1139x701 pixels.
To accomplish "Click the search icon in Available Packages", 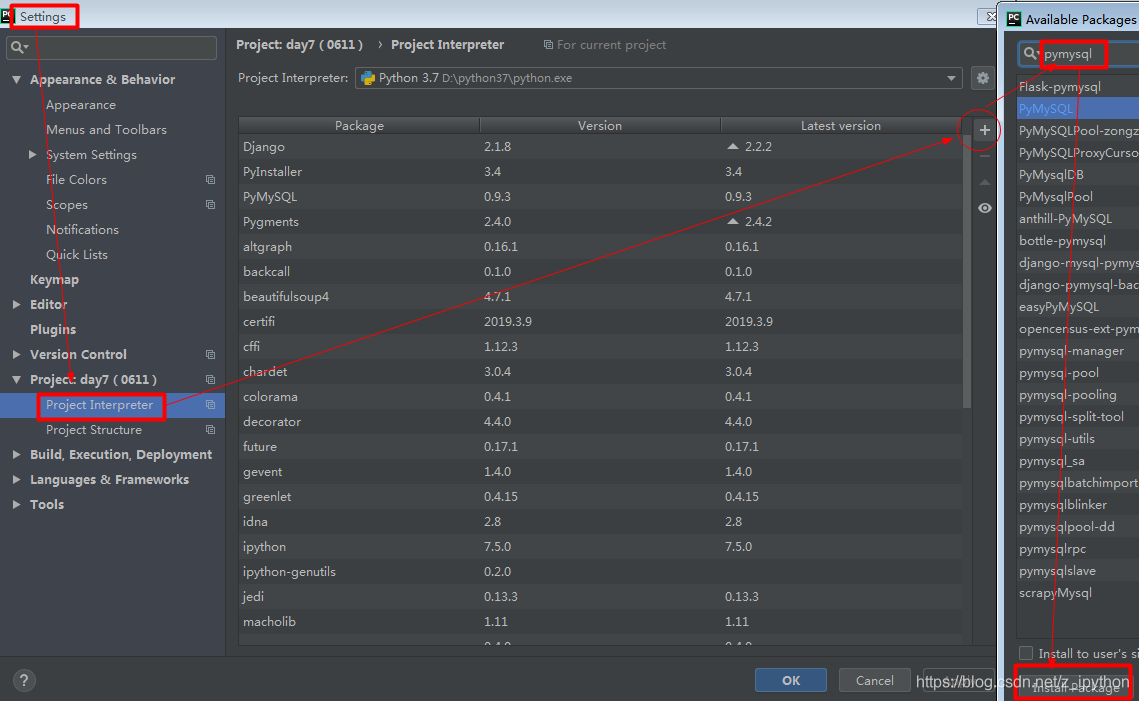I will pyautogui.click(x=1030, y=53).
